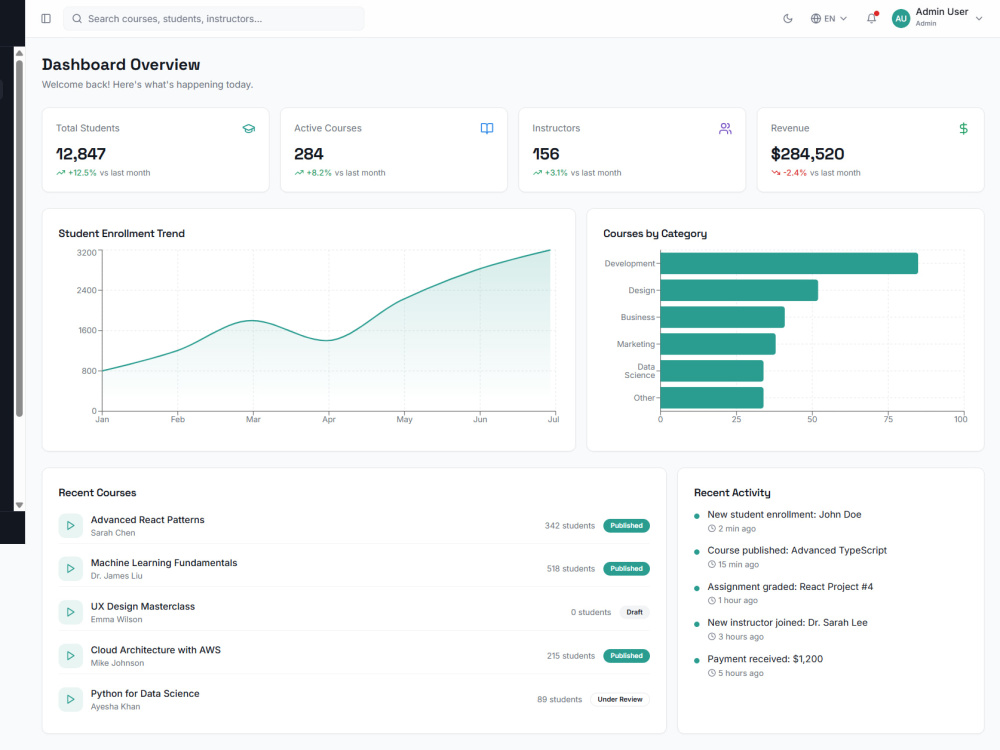Click the Marketing bar in category chart
Viewport: 1000px width, 750px height.
[x=718, y=344]
